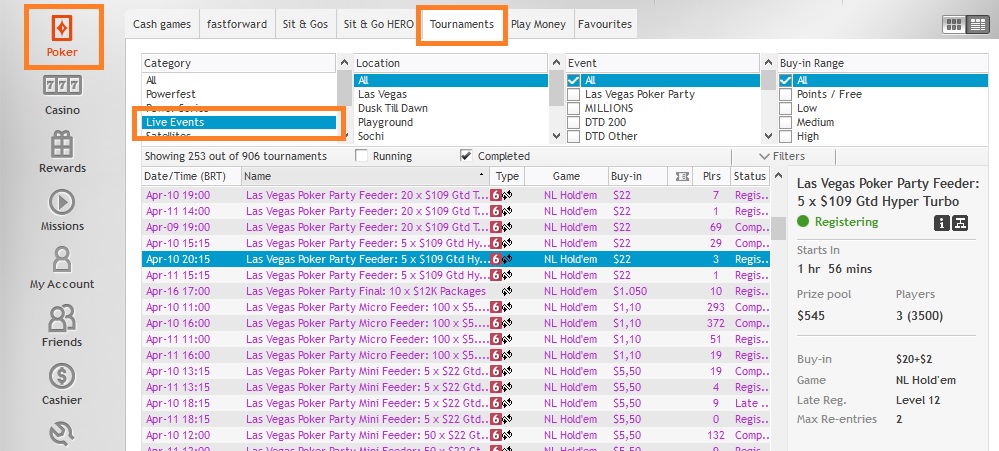Uncheck All under Buy-in Range
The width and height of the screenshot is (999, 451).
click(786, 80)
